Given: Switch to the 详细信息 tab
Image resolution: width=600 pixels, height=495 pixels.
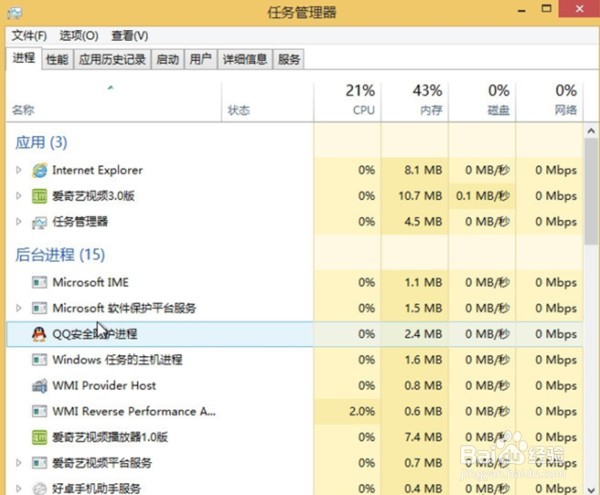Looking at the screenshot, I should [245, 59].
